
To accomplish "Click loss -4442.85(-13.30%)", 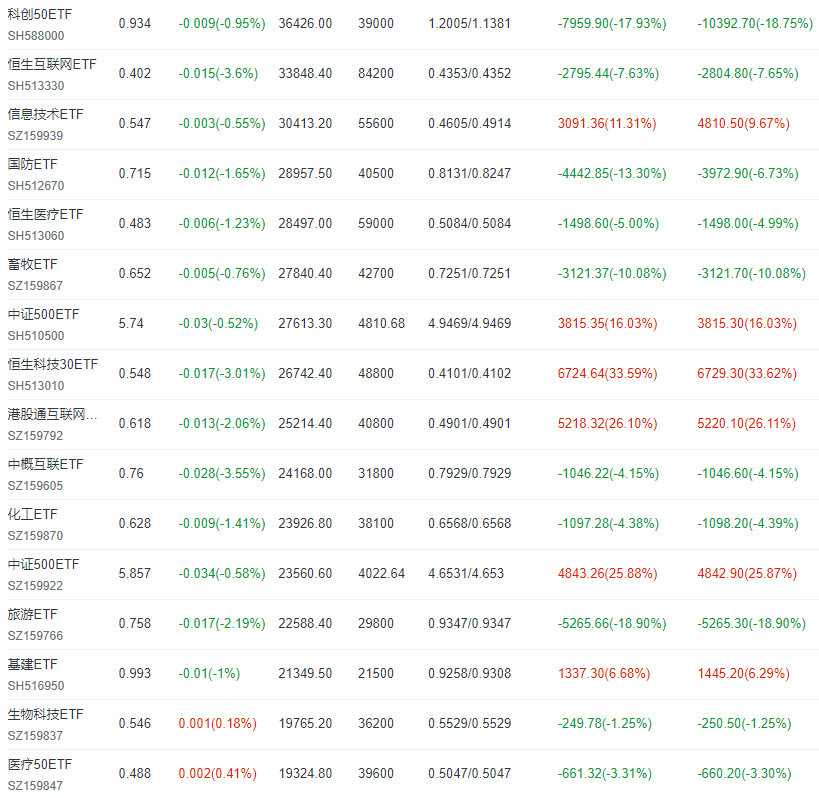I will 612,173.
